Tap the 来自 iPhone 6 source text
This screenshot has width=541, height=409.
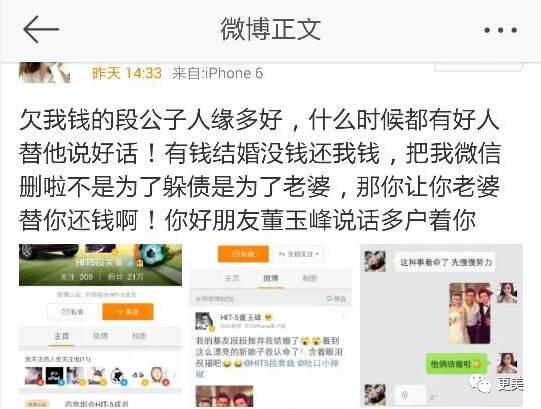tap(217, 73)
